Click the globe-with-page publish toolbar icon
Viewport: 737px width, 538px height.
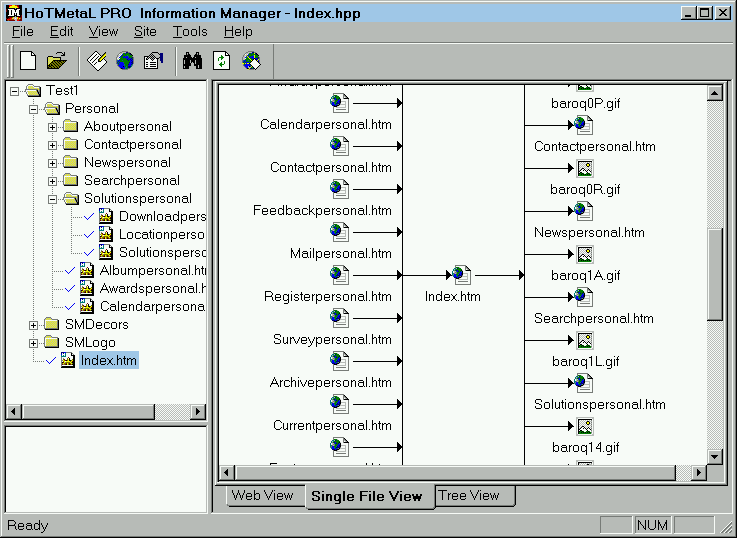(x=251, y=61)
